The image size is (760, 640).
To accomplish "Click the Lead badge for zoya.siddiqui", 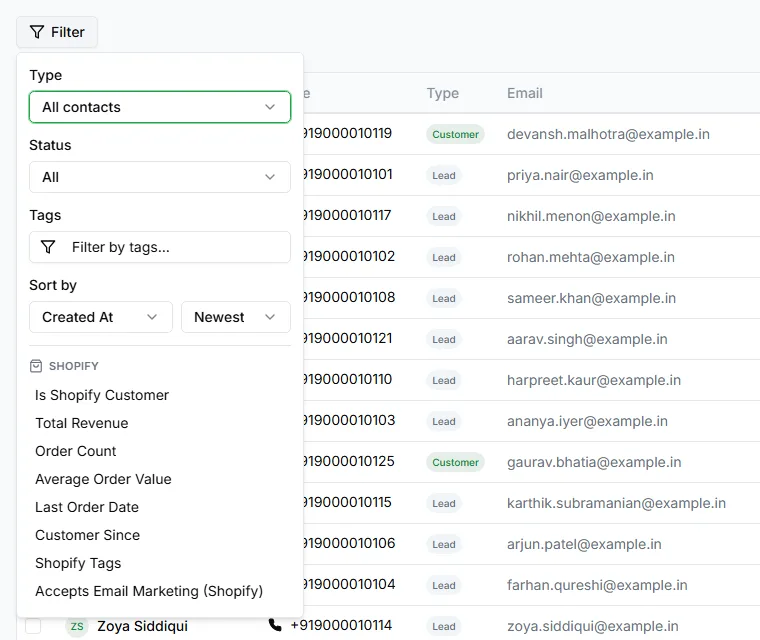I will point(443,626).
